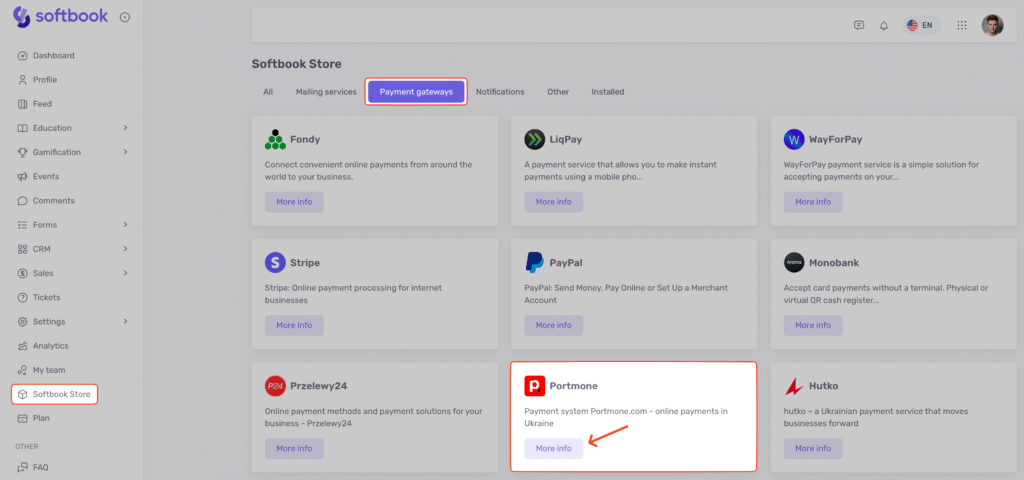Screen dimensions: 1024x480
Task: Open Analytics from the sidebar
Action: [x=50, y=346]
